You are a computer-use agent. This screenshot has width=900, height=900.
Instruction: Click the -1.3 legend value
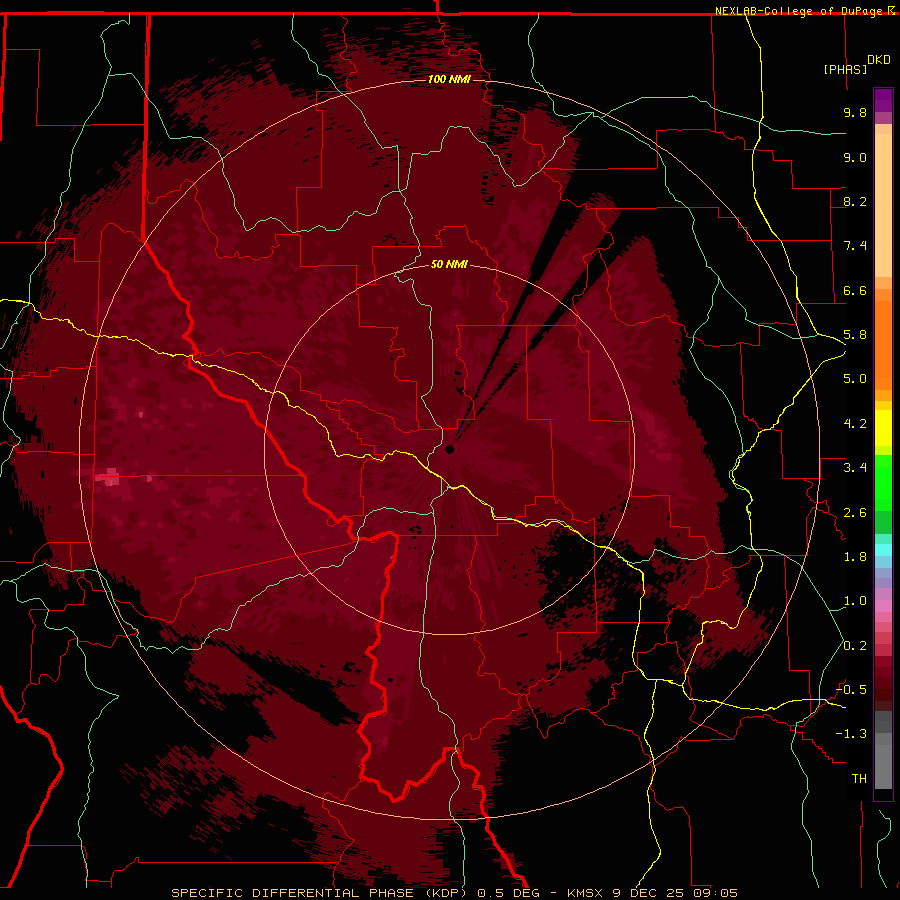851,734
